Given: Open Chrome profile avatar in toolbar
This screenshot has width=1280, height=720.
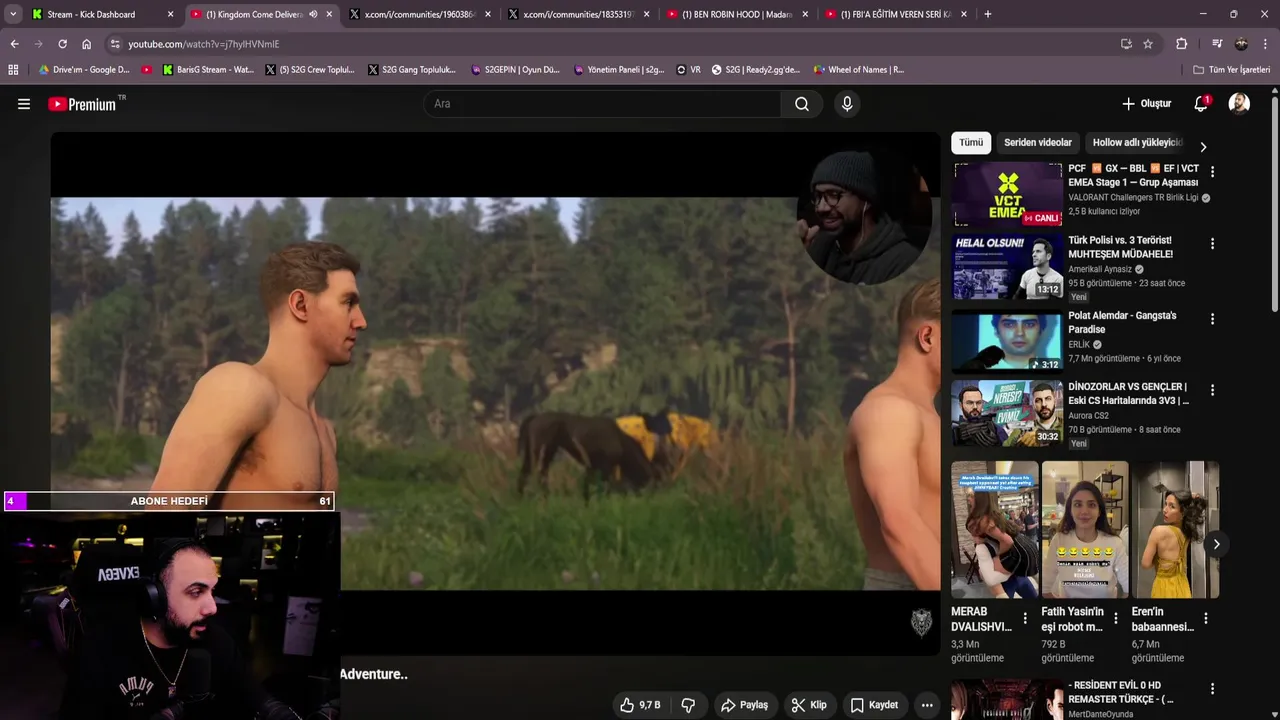Looking at the screenshot, I should click(x=1241, y=44).
